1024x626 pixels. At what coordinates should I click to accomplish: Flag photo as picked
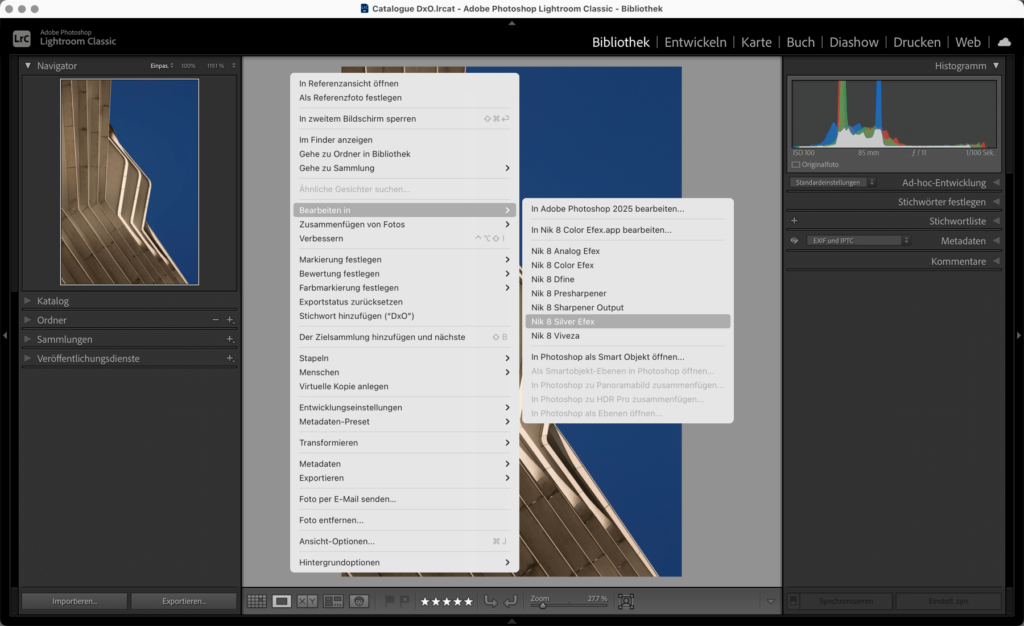(x=390, y=601)
